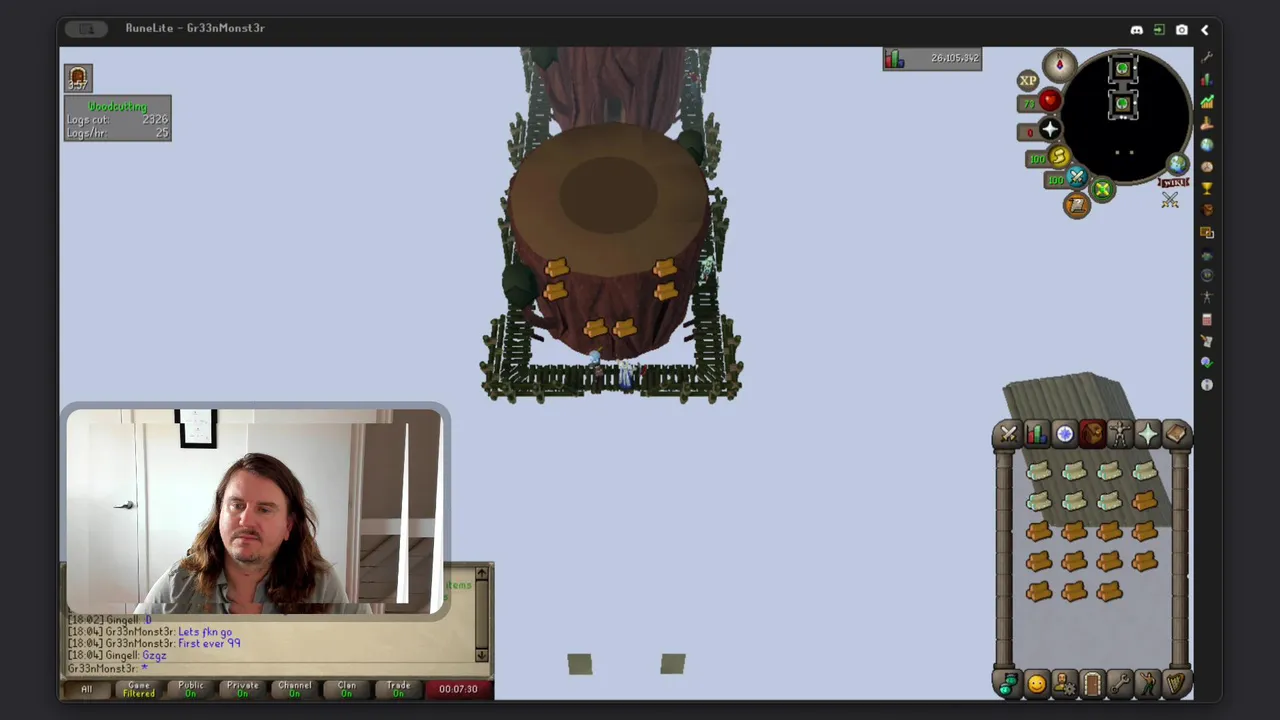Open the Inventory backpack tab
This screenshot has height=720, width=1280.
click(x=1092, y=434)
